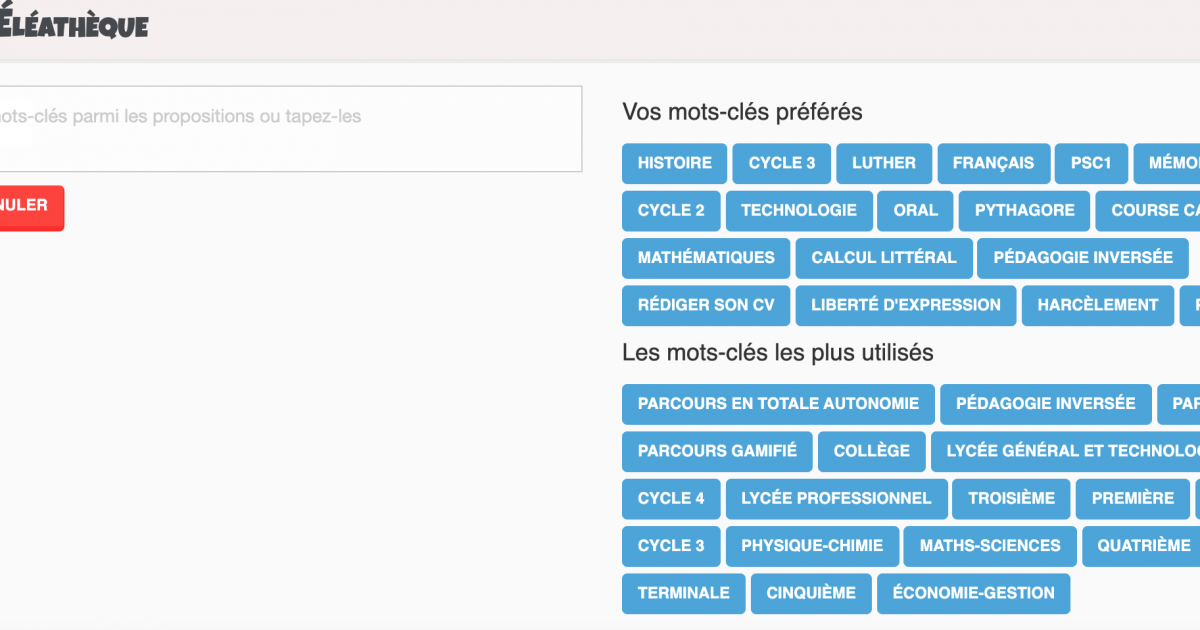Filter by the LYCÉE PROFESSIONNEL keyword
The image size is (1200, 630).
click(x=835, y=498)
